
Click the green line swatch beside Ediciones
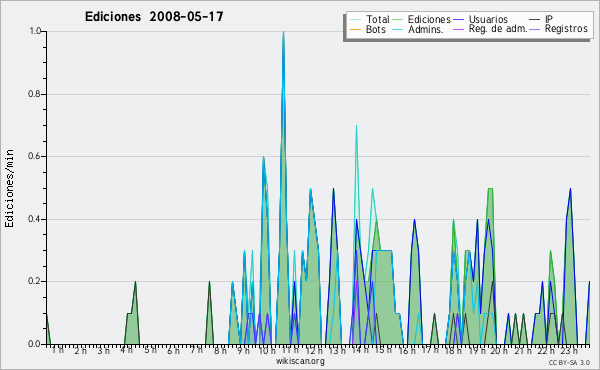[398, 20]
